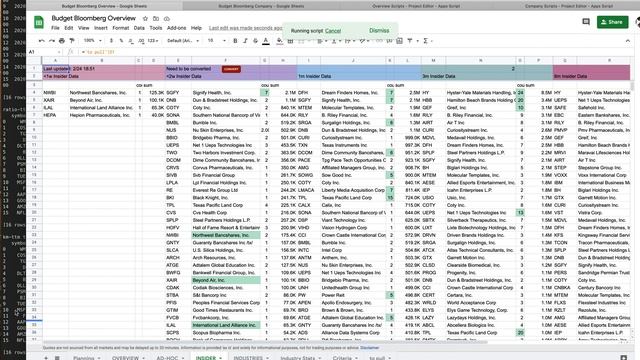Switch to the AD-HOC sheet tab
Screen dimensions: 640x360
(167, 358)
